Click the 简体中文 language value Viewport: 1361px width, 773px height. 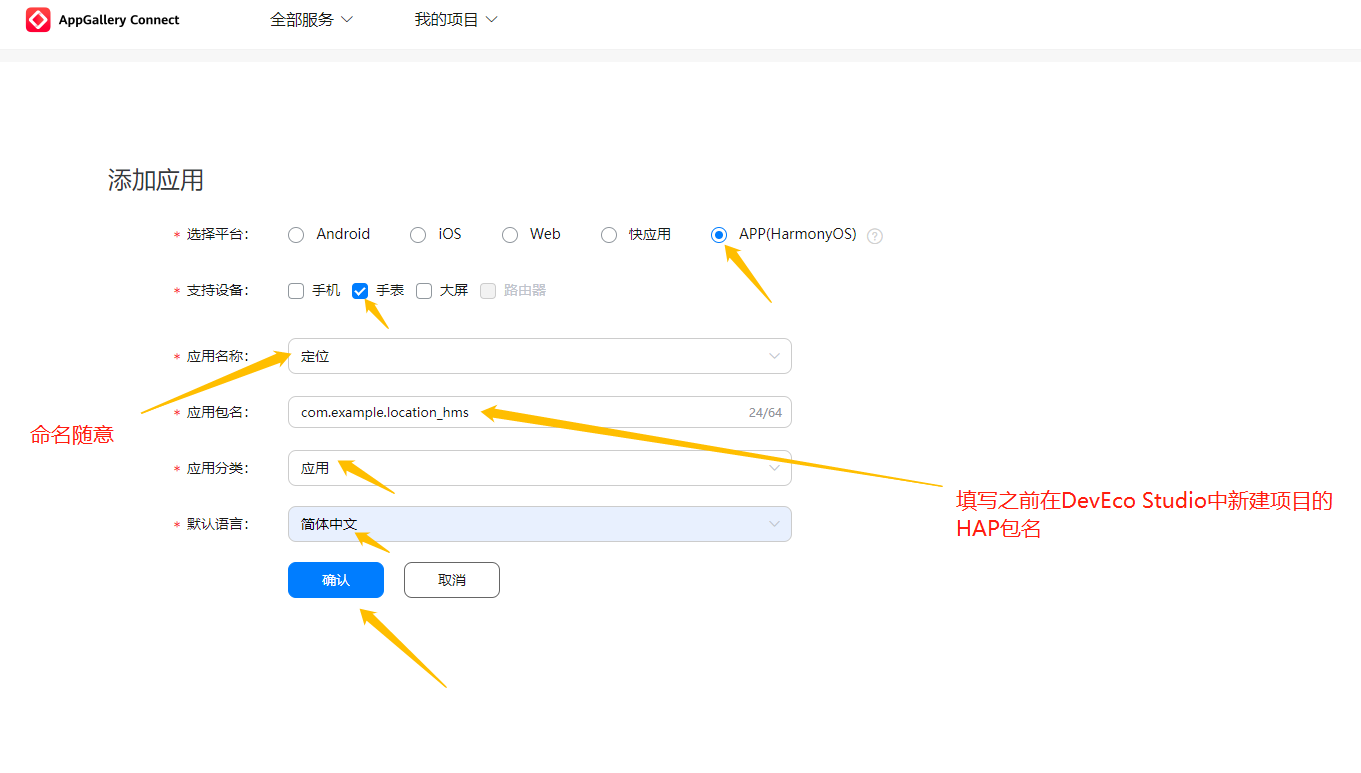coord(329,524)
